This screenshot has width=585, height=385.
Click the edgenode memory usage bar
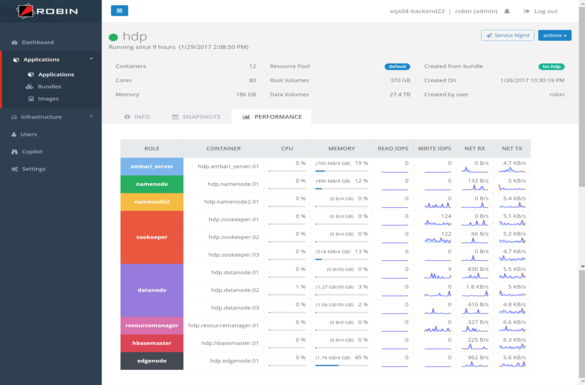(x=341, y=365)
